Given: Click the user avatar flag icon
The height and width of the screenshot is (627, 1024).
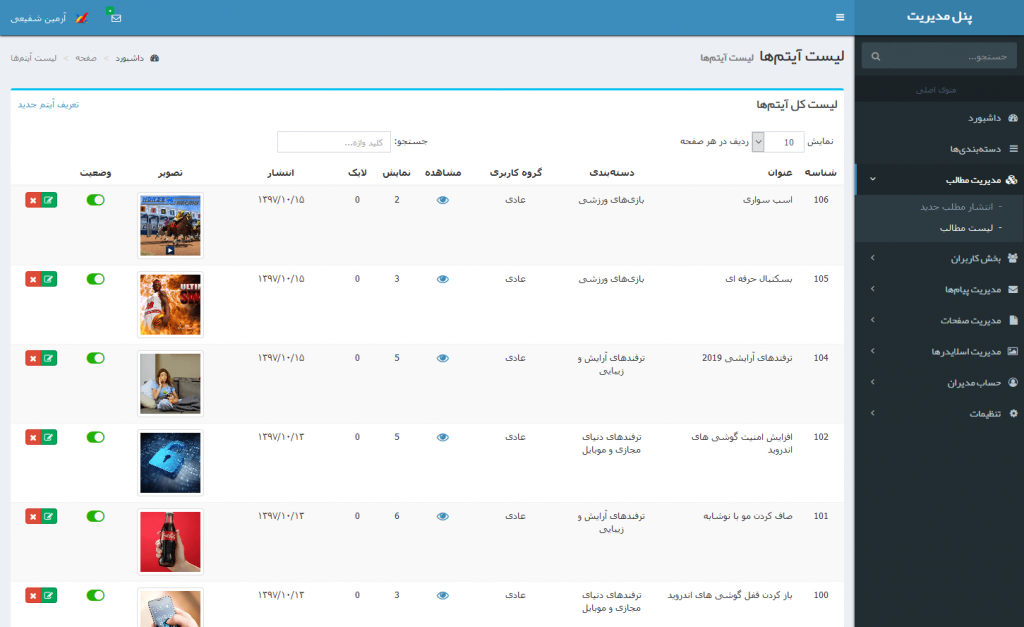Looking at the screenshot, I should coord(82,18).
